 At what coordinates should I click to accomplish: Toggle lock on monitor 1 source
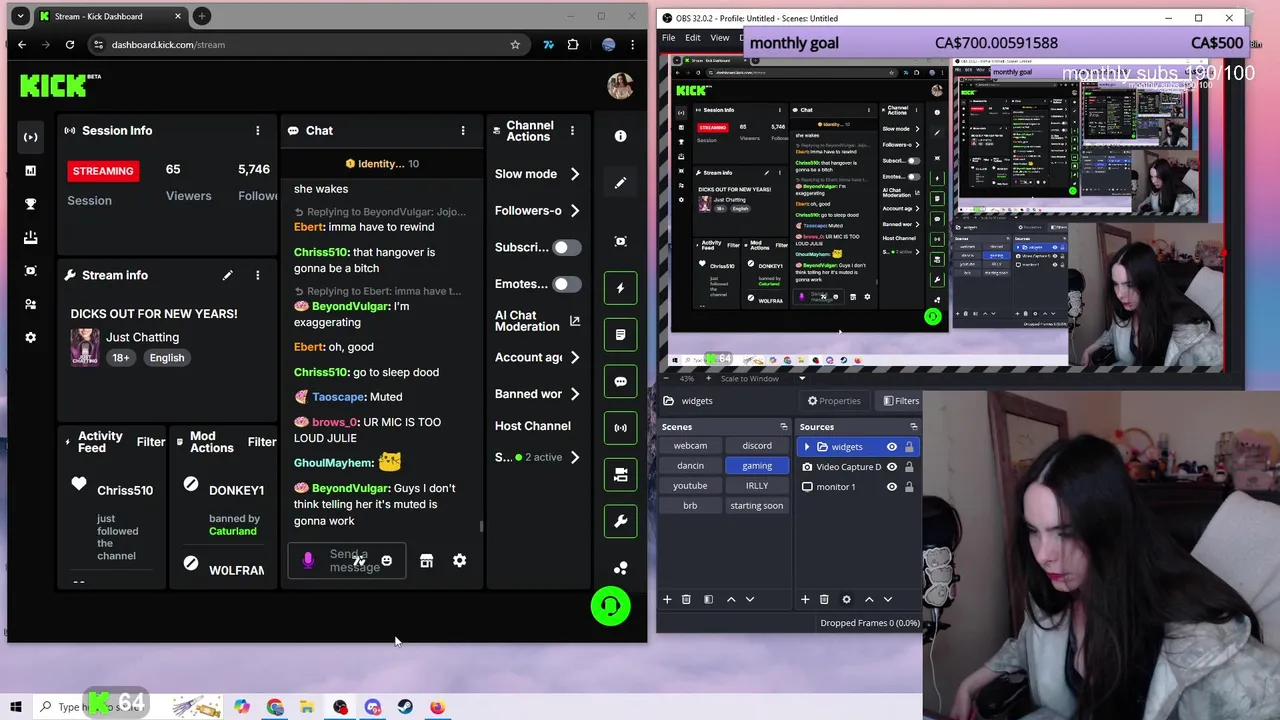pyautogui.click(x=909, y=487)
